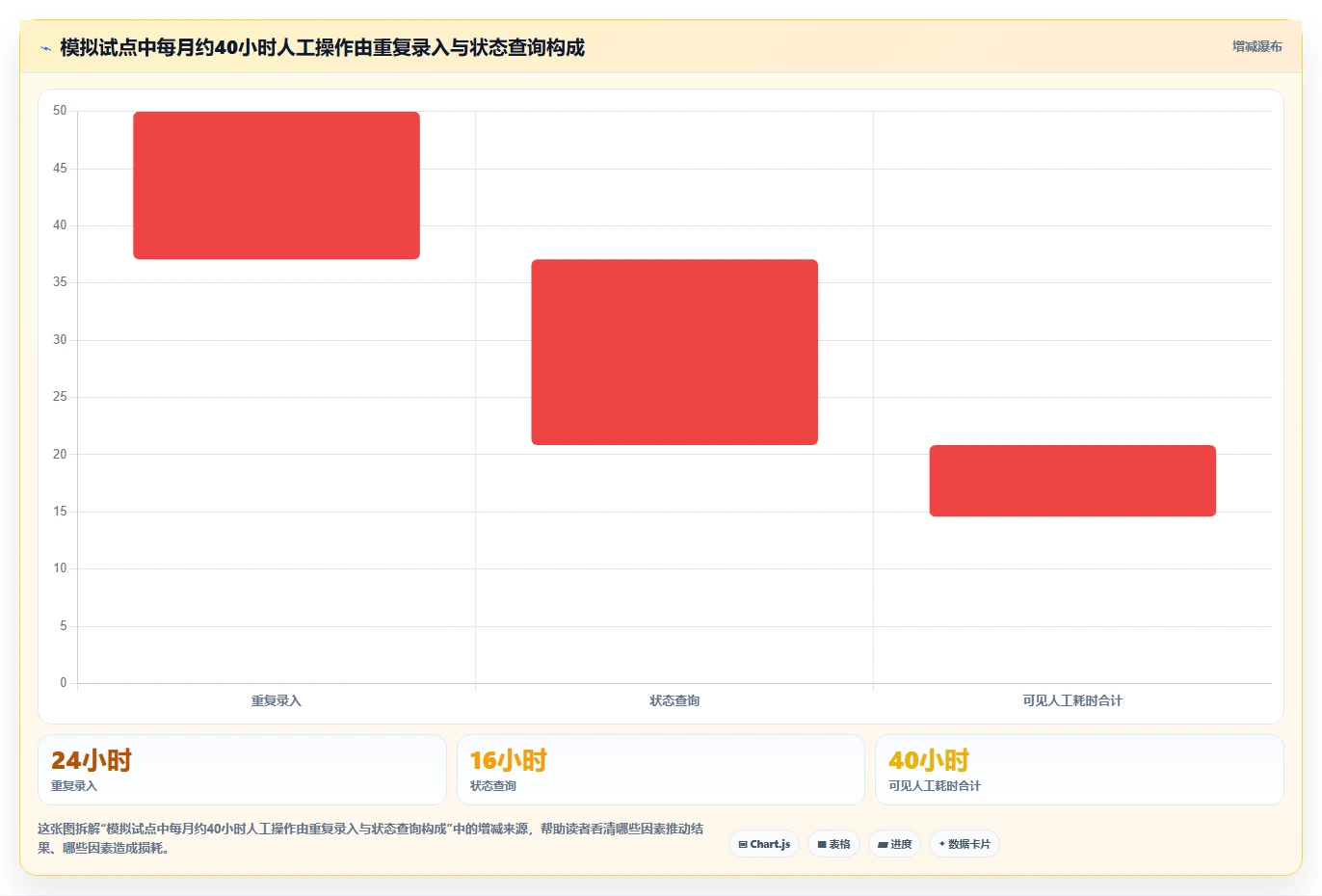The height and width of the screenshot is (896, 1322).
Task: Click the y-axis value 5
Action: [64, 626]
